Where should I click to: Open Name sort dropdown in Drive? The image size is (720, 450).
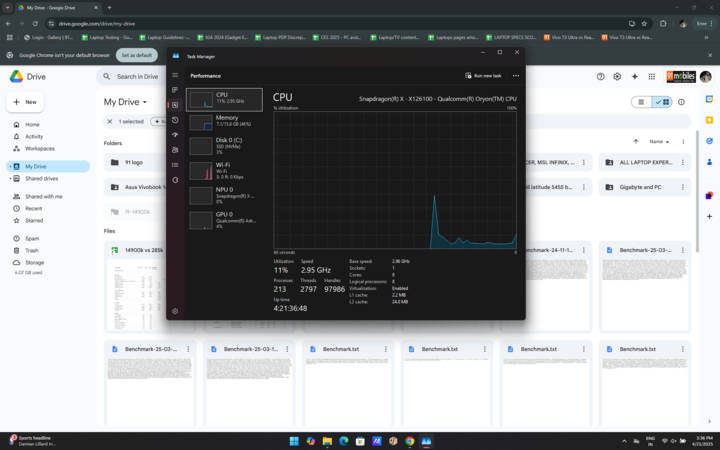[x=659, y=141]
